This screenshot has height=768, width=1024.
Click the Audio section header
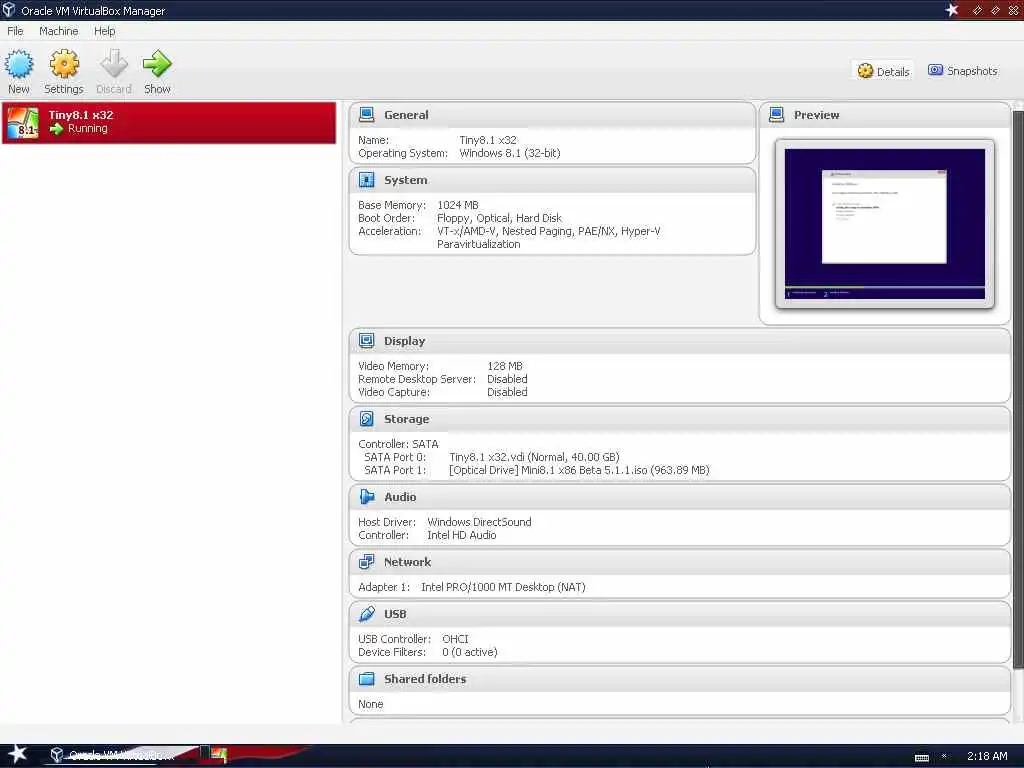(x=680, y=497)
